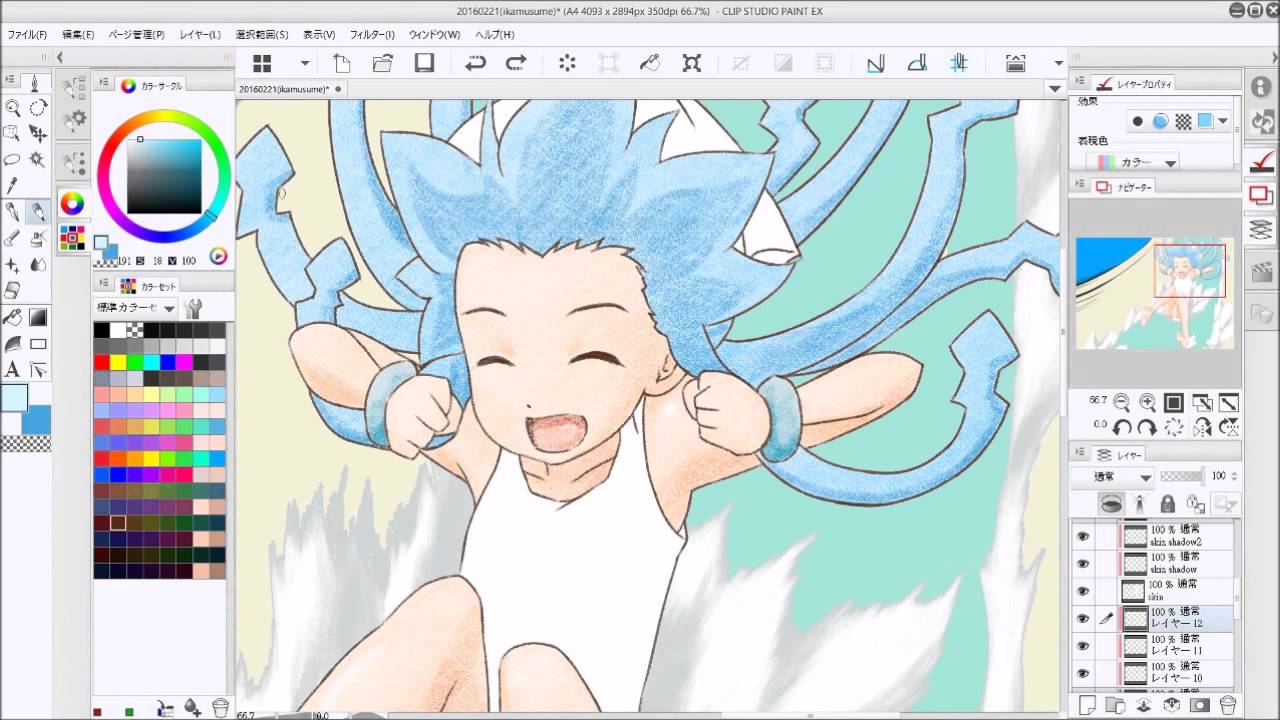Open the ファイル(F) menu
Image resolution: width=1280 pixels, height=720 pixels.
tap(27, 34)
